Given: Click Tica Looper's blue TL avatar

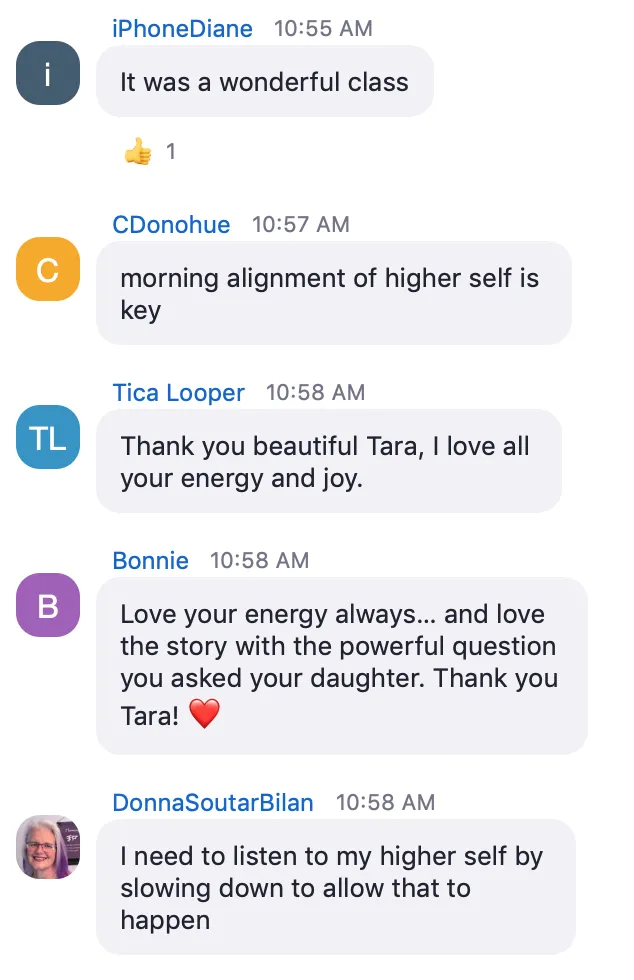Looking at the screenshot, I should tap(48, 438).
